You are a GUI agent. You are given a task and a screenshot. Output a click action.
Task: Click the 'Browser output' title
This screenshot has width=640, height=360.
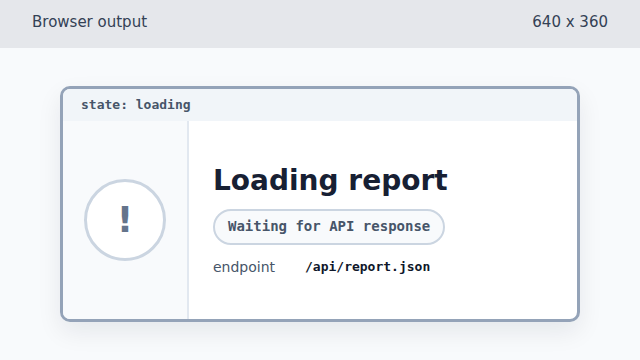pos(89,22)
